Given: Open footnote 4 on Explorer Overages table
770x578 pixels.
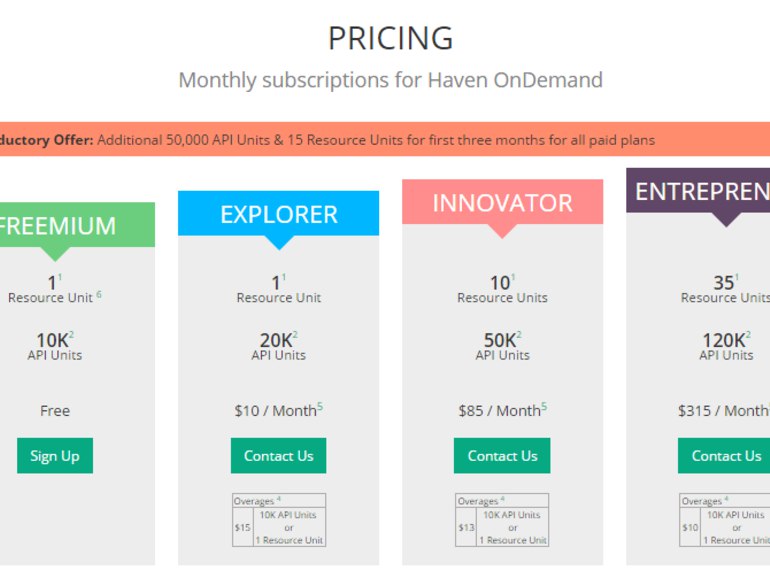Looking at the screenshot, I should click(278, 498).
